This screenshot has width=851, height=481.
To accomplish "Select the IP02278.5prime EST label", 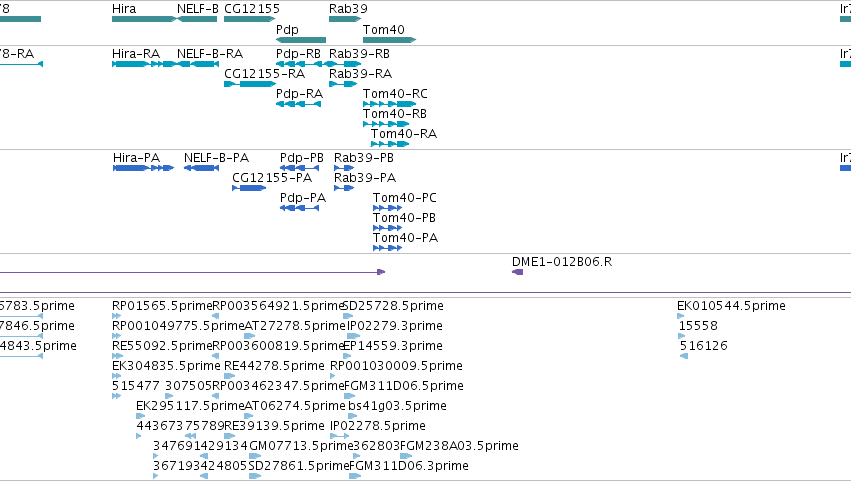I will click(378, 426).
